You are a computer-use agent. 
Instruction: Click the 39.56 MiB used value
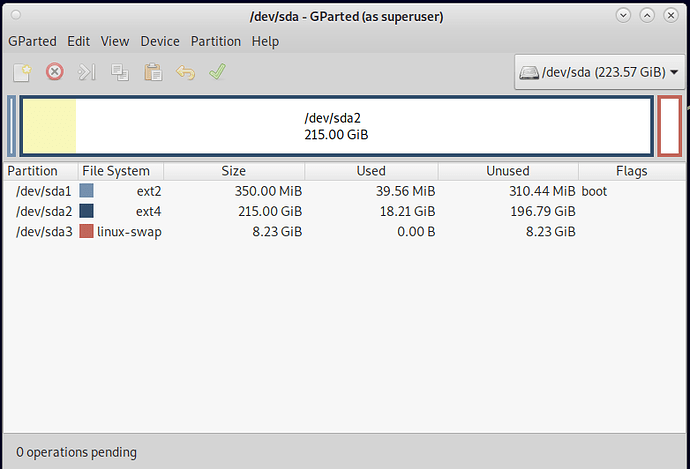405,191
